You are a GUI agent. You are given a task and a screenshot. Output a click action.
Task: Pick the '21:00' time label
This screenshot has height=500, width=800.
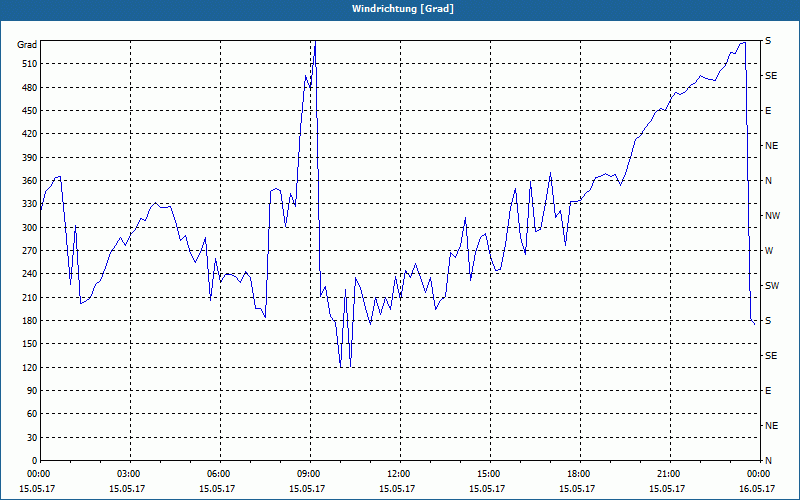click(x=668, y=474)
